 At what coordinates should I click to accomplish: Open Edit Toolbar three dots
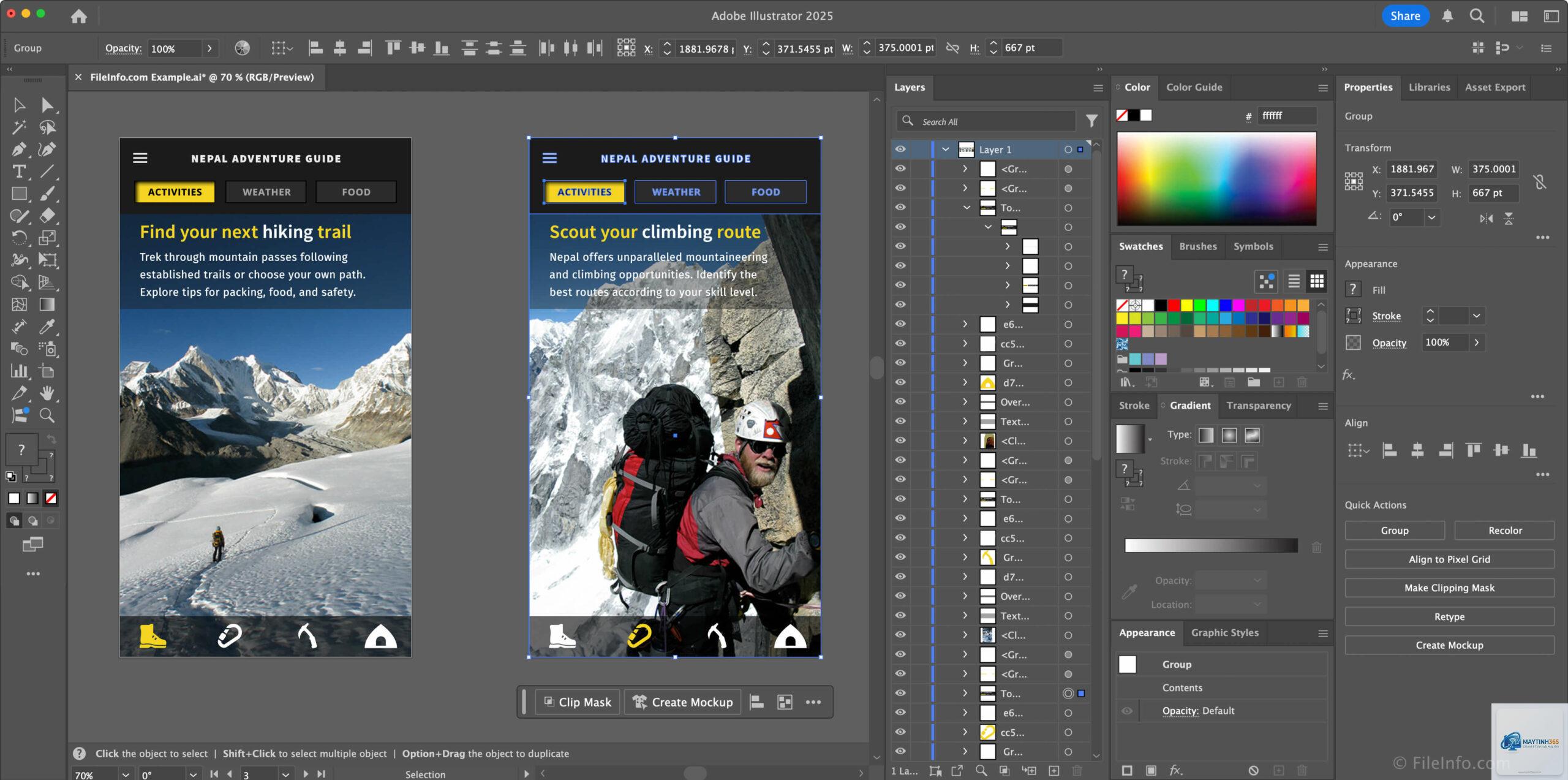click(x=33, y=574)
